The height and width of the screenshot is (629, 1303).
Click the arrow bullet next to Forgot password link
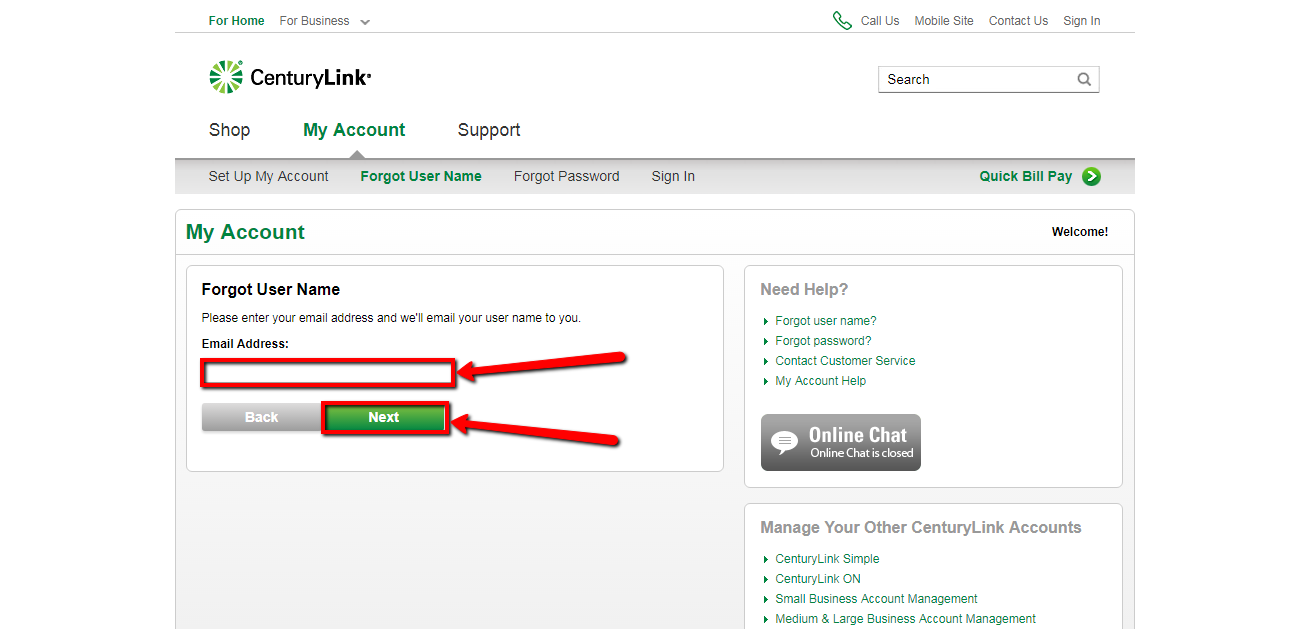pos(766,340)
